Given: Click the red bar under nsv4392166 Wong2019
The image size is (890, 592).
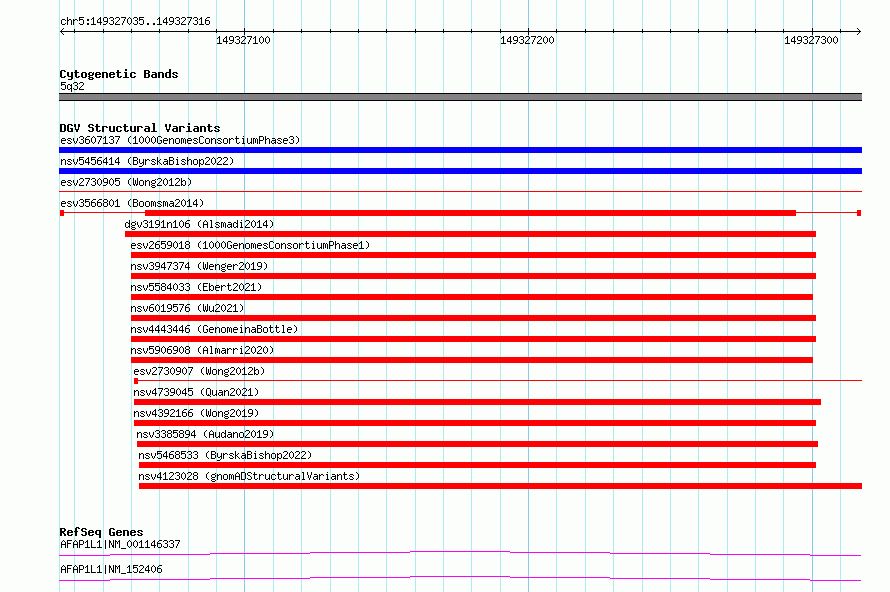Looking at the screenshot, I should 475,423.
